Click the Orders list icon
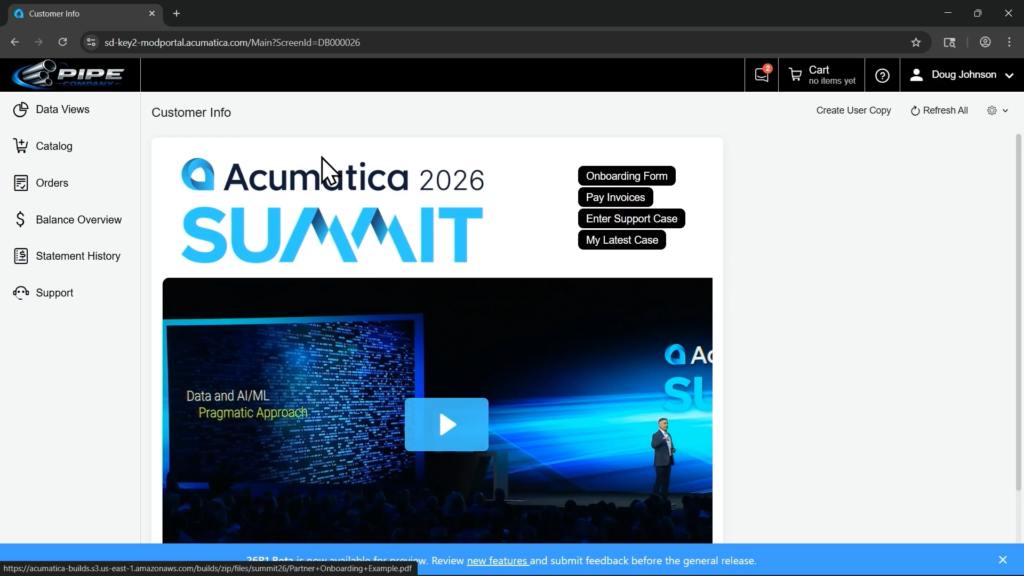The image size is (1024, 576). [20, 183]
